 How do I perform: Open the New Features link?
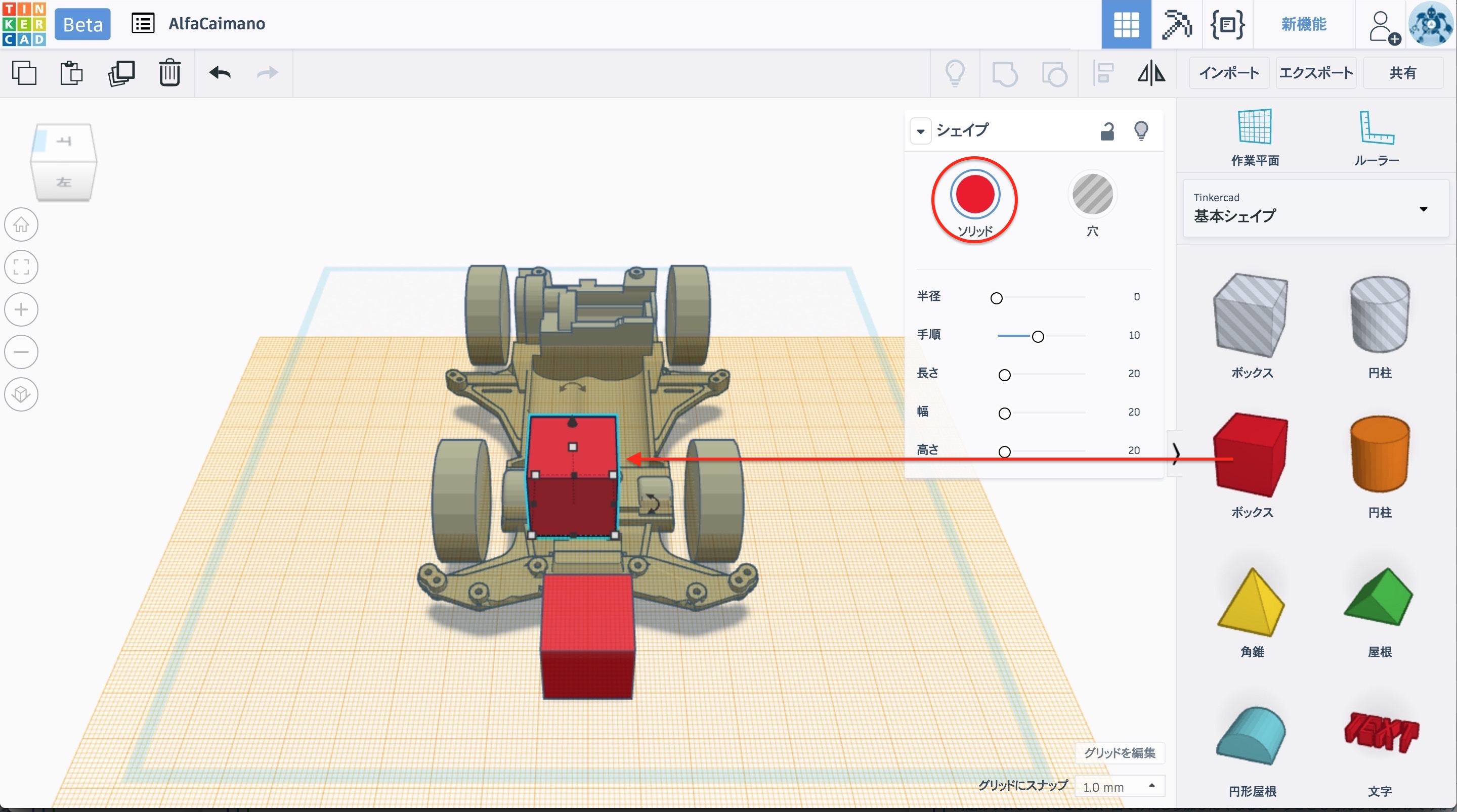pyautogui.click(x=1303, y=24)
